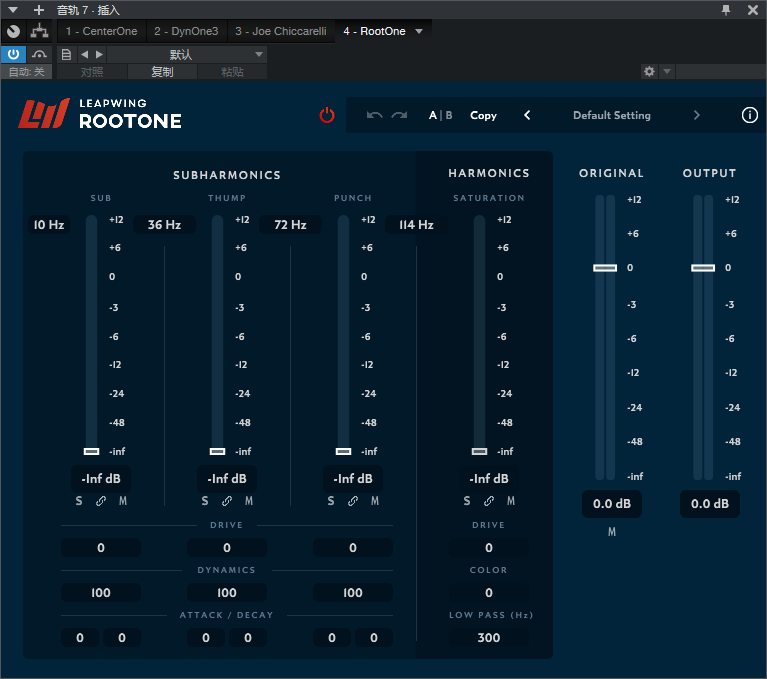The height and width of the screenshot is (679, 767).
Task: Solo the PUNCH band
Action: point(331,501)
